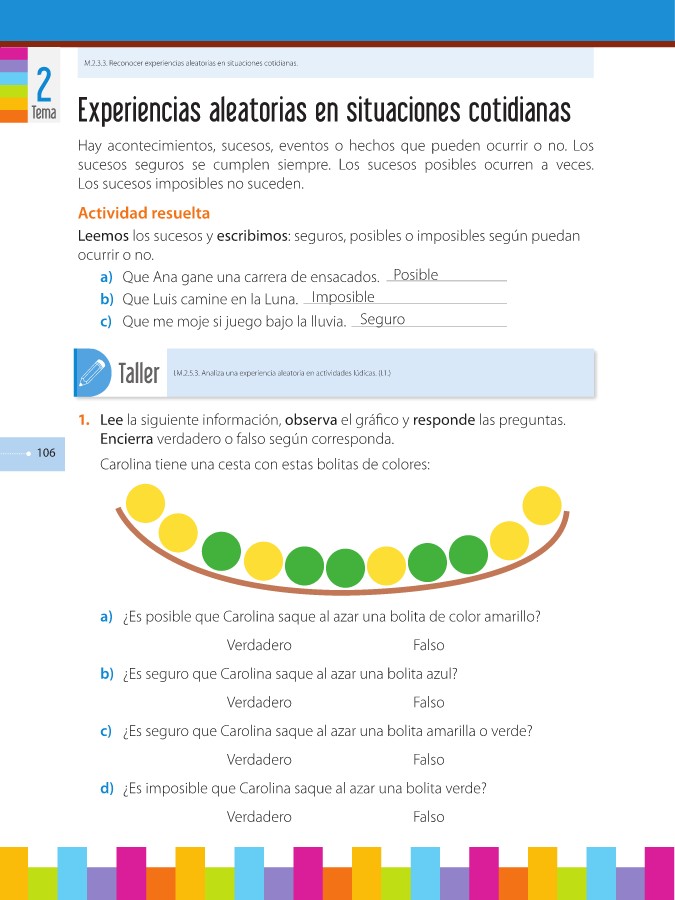Click the pencil icon beside Taller
This screenshot has height=900, width=675.
tap(93, 374)
